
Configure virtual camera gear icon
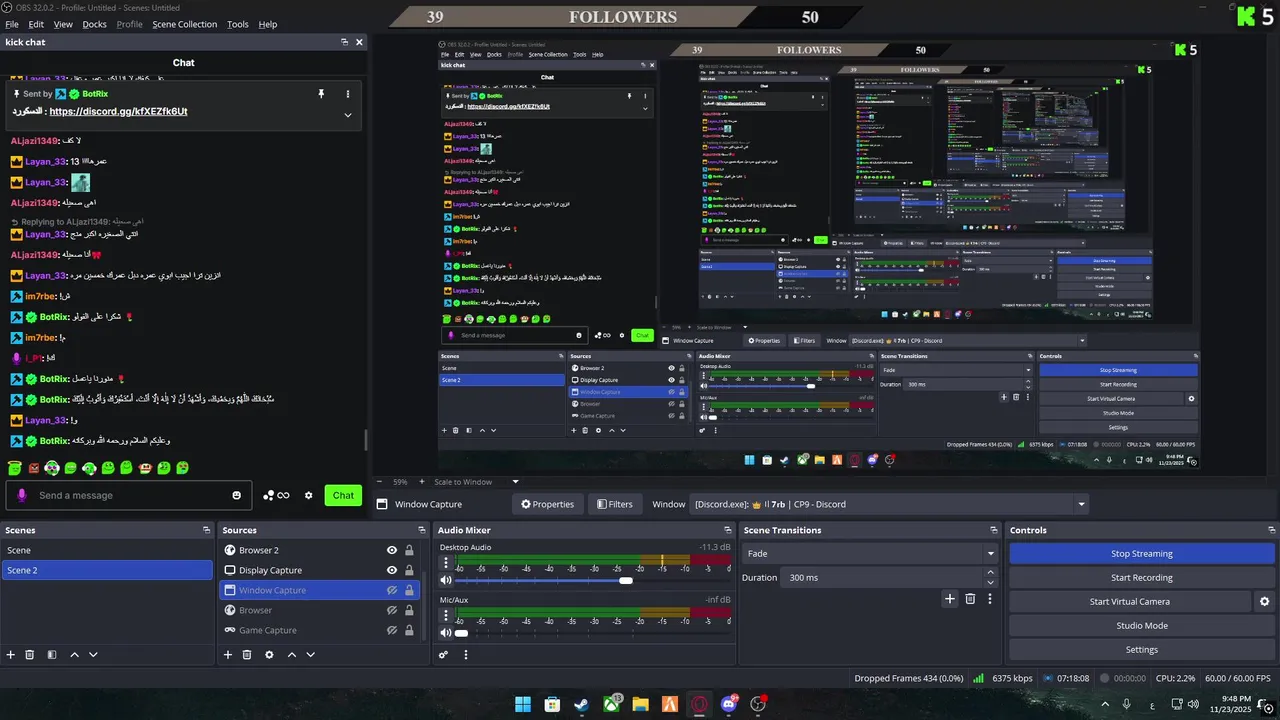[x=1264, y=602]
